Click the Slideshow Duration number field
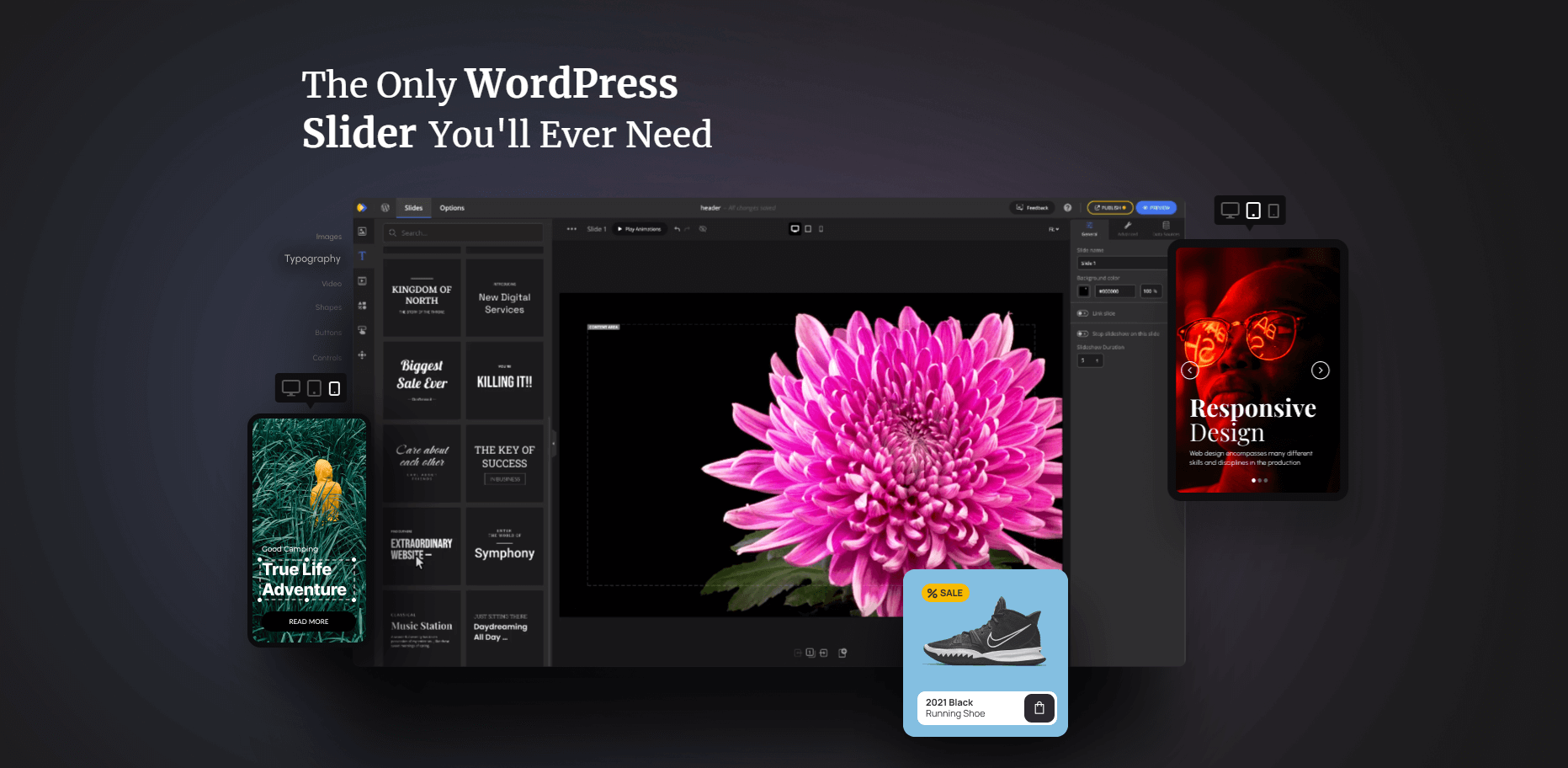 click(1090, 360)
